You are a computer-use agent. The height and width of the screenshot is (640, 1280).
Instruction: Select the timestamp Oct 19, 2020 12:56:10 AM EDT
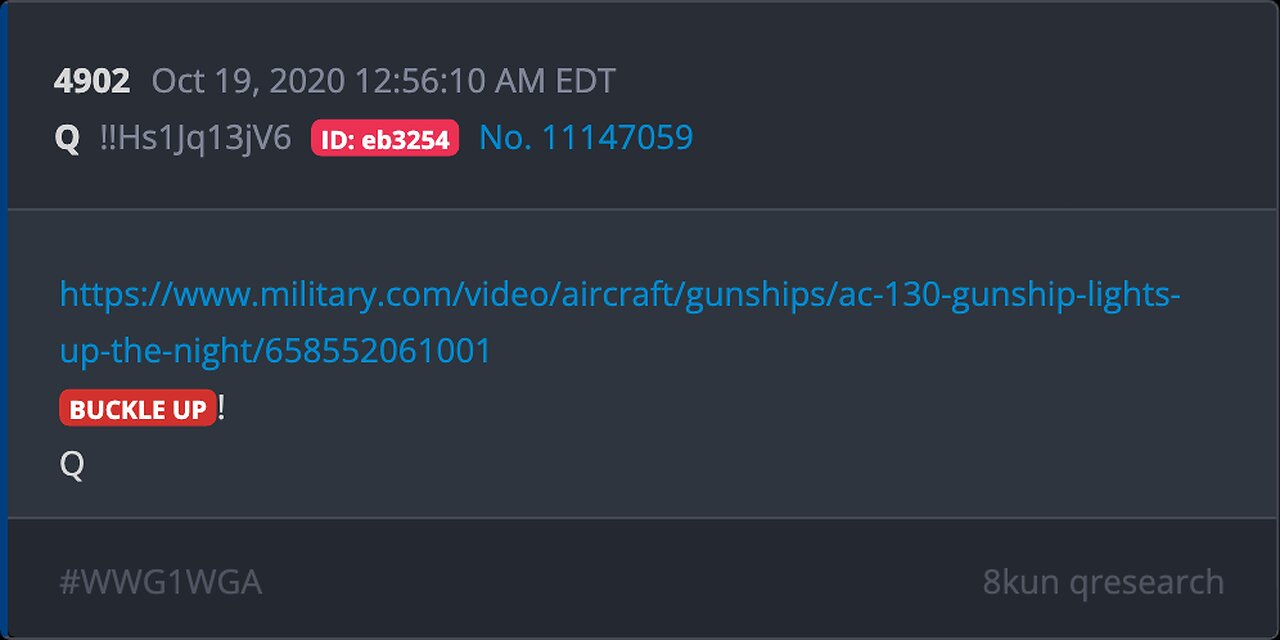click(383, 81)
